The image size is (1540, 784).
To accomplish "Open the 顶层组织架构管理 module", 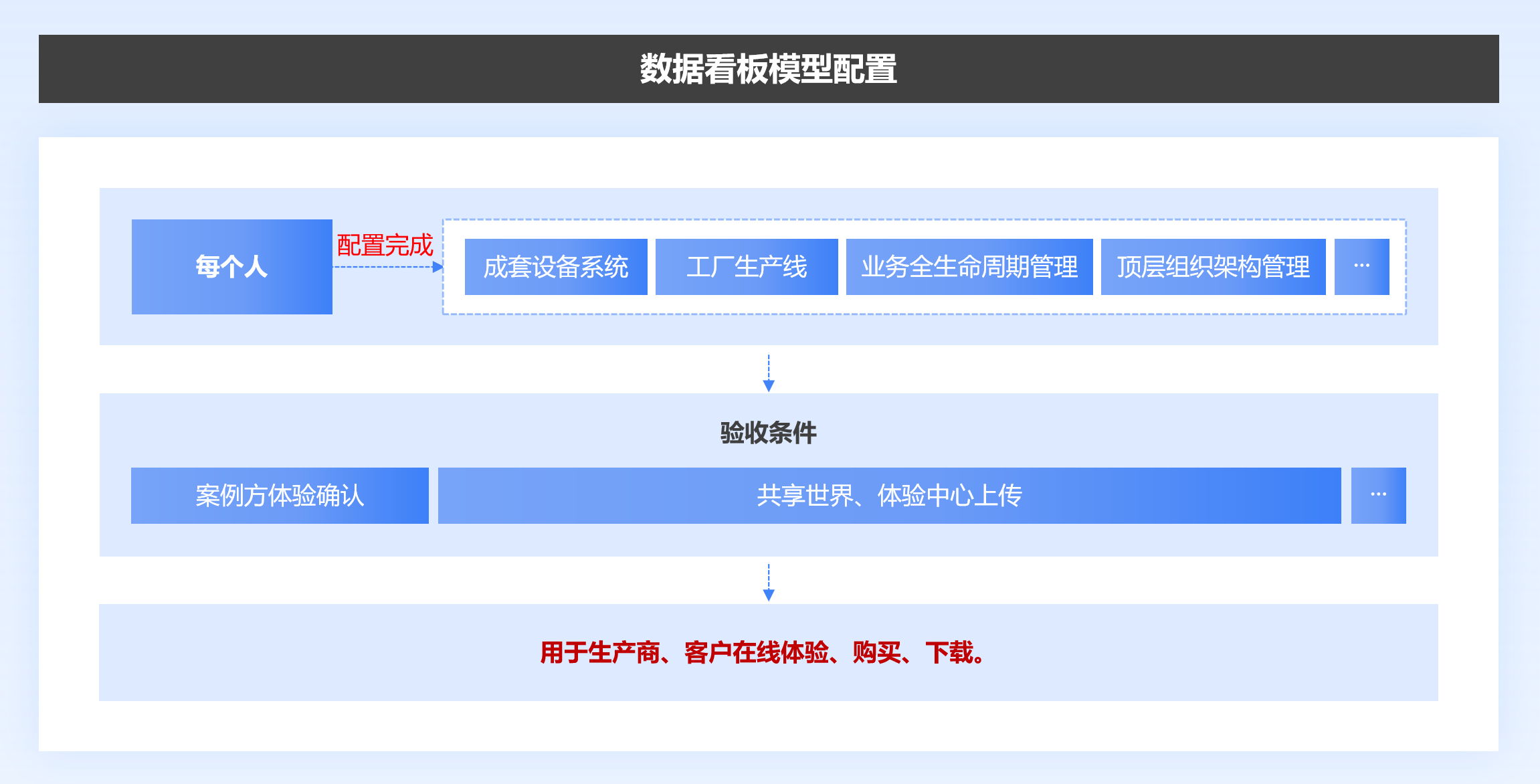I will [x=1212, y=267].
